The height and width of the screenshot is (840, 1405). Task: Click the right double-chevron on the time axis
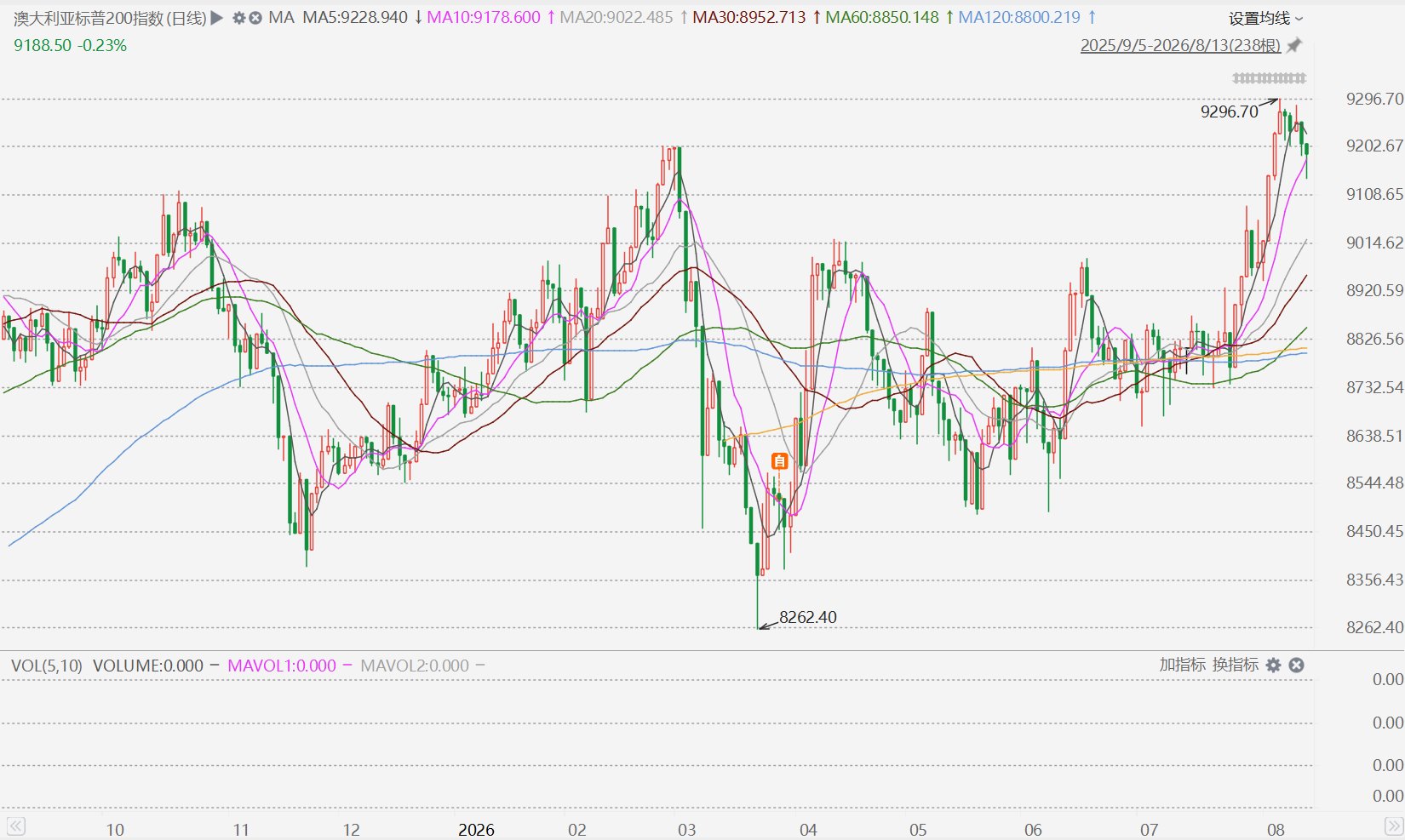tap(1393, 826)
